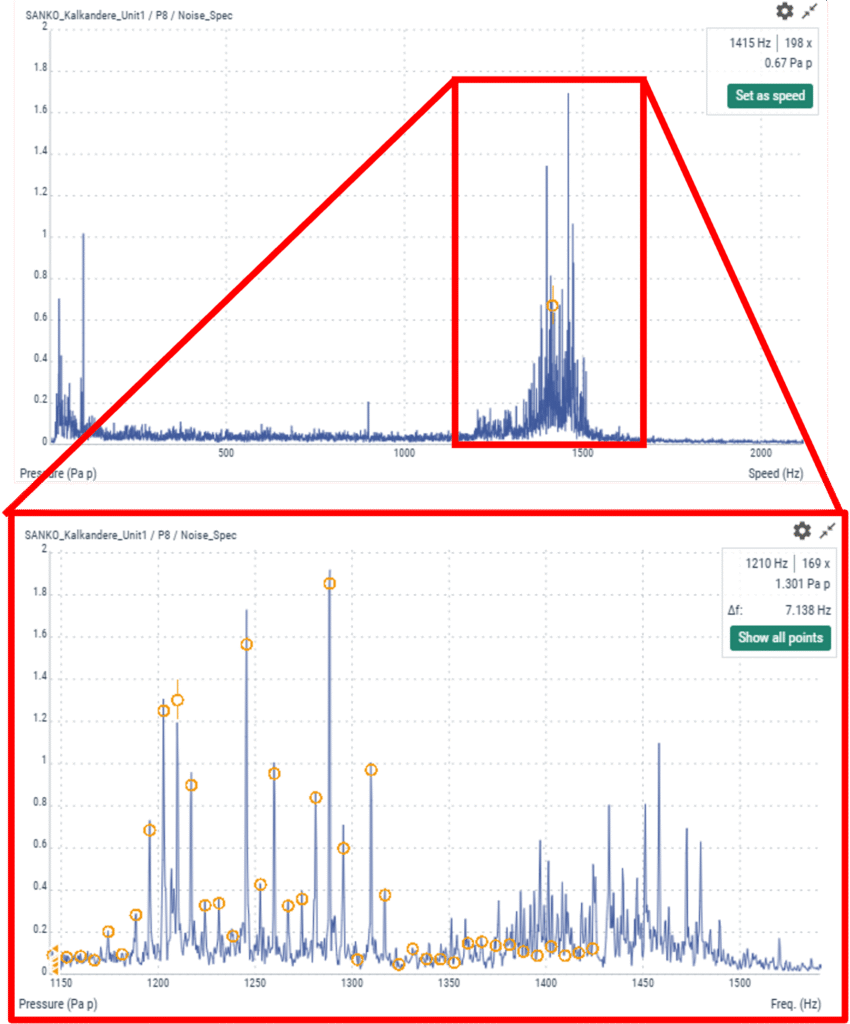Image resolution: width=850 pixels, height=1024 pixels.
Task: Select the peak marker near 1245 Hz
Action: click(x=247, y=645)
